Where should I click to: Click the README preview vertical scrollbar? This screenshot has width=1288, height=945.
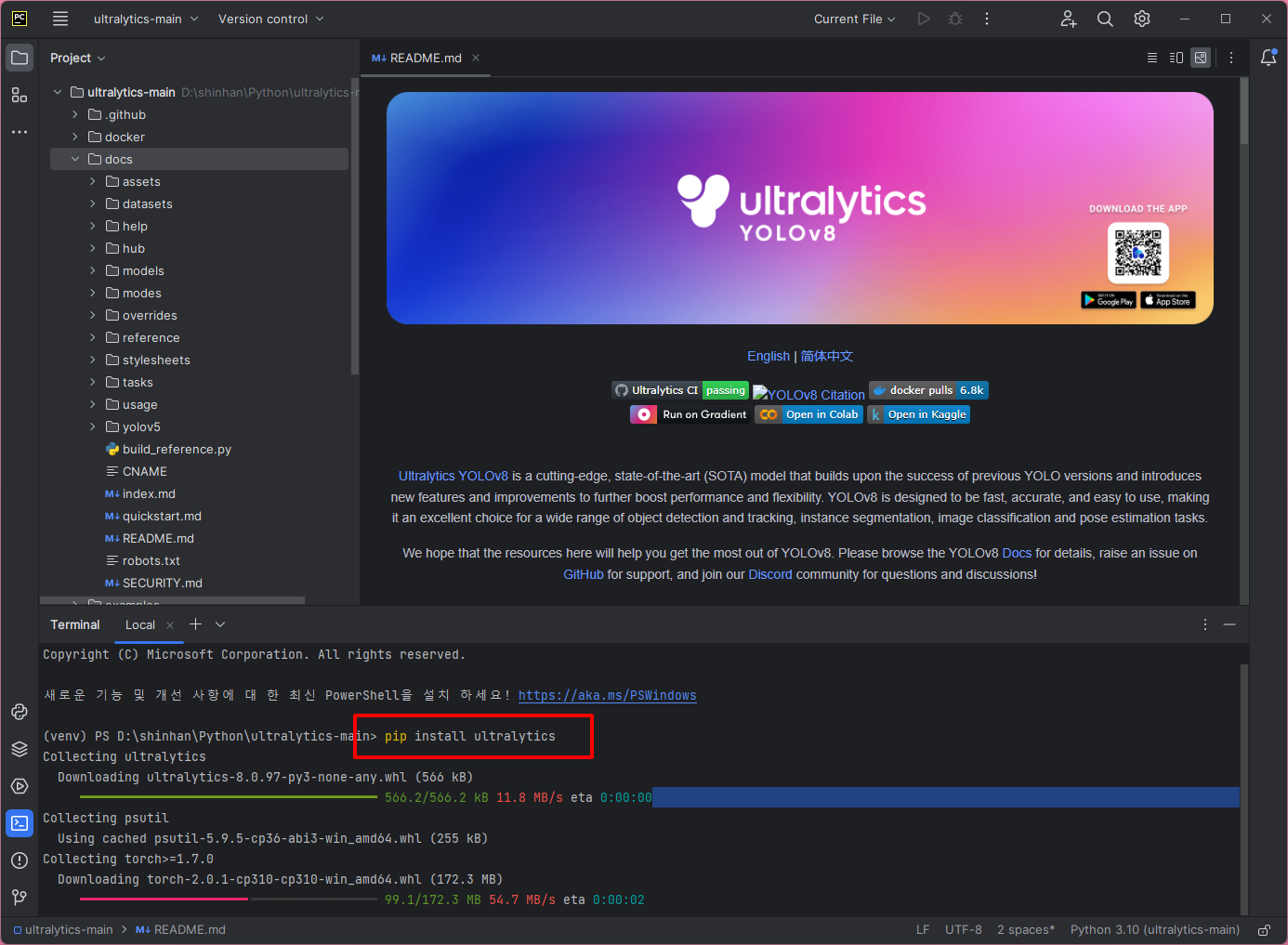pyautogui.click(x=1244, y=112)
